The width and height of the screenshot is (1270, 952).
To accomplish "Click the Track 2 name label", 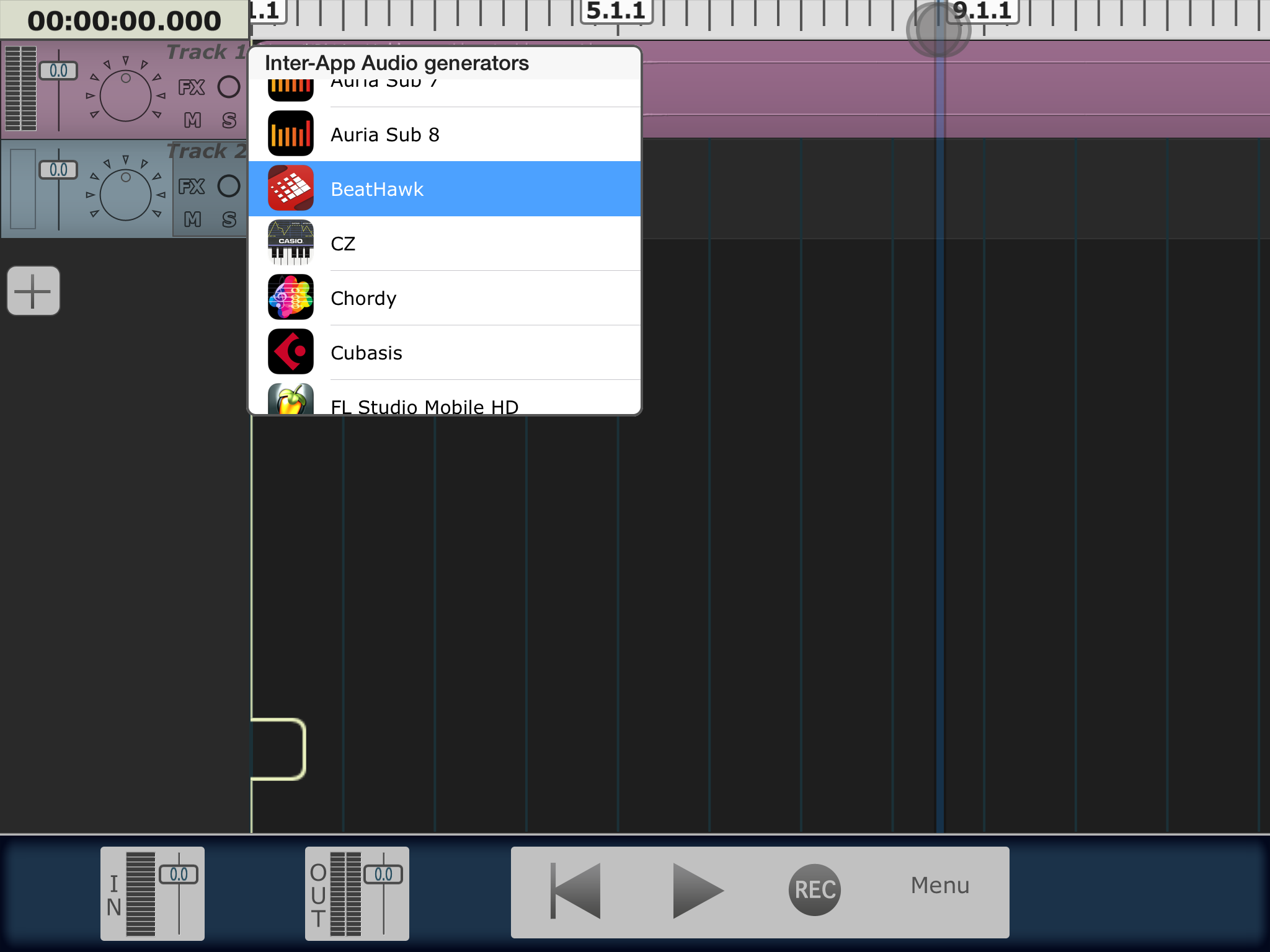I will click(206, 151).
